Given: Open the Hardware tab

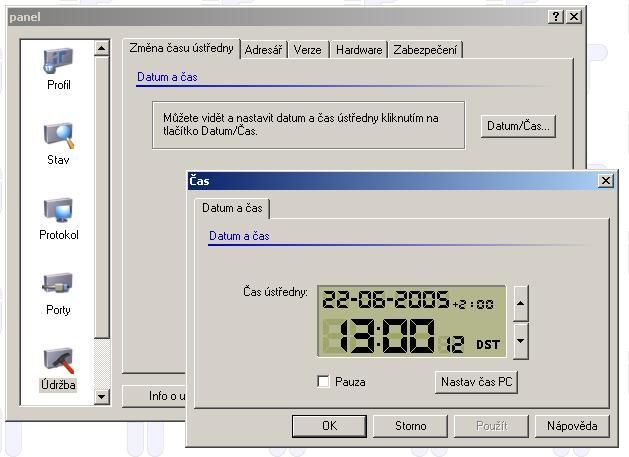Looking at the screenshot, I should point(358,49).
